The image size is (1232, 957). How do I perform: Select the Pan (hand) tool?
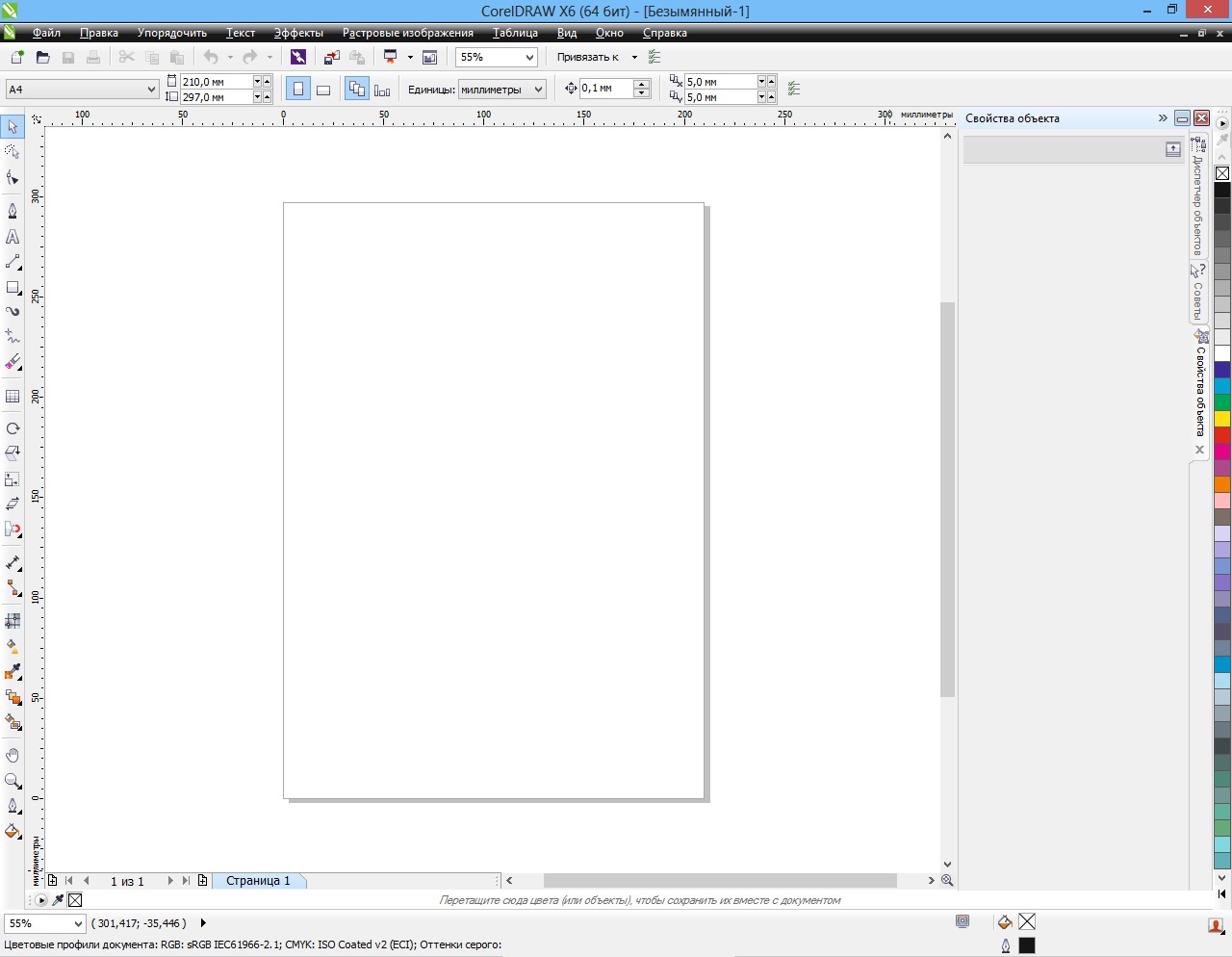(13, 756)
